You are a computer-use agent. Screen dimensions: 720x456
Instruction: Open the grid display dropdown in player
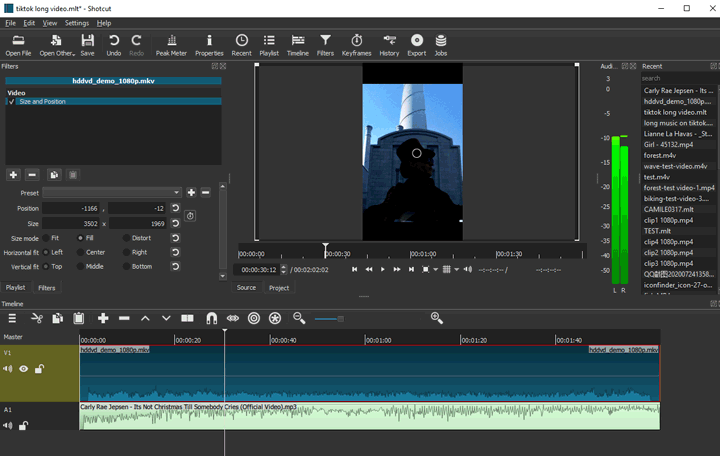pos(457,269)
